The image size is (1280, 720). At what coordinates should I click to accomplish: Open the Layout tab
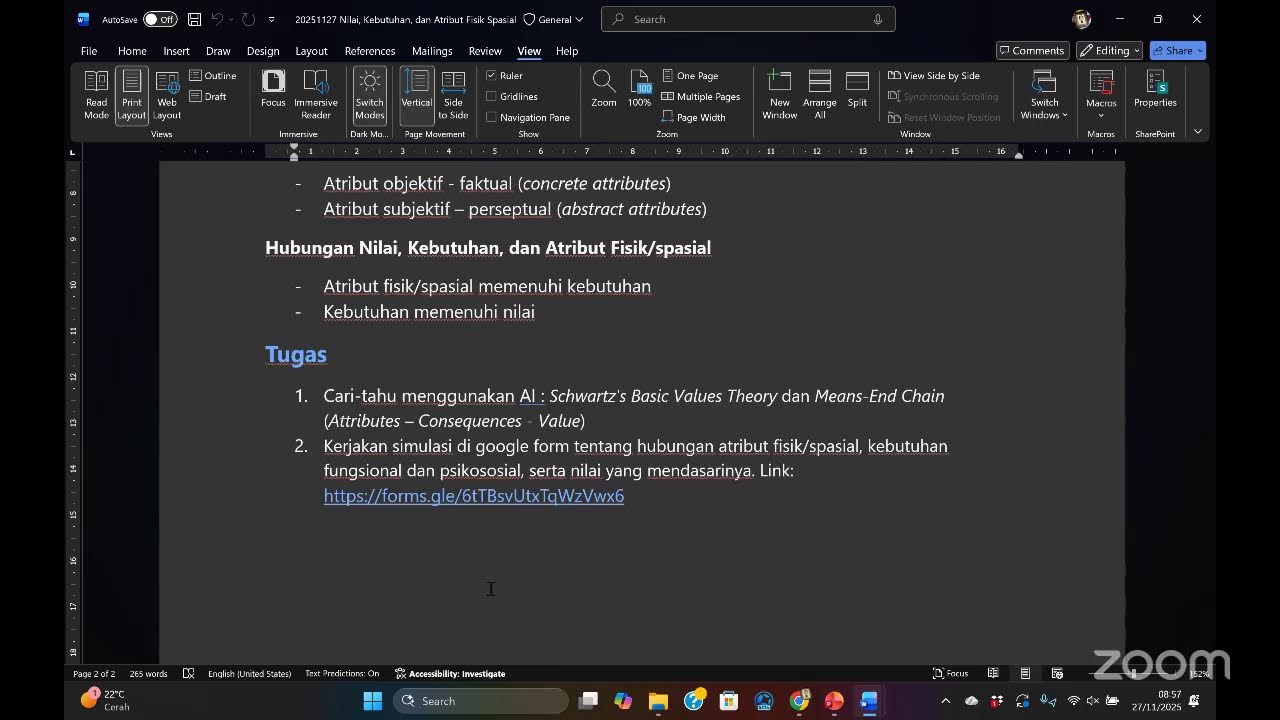[x=311, y=51]
